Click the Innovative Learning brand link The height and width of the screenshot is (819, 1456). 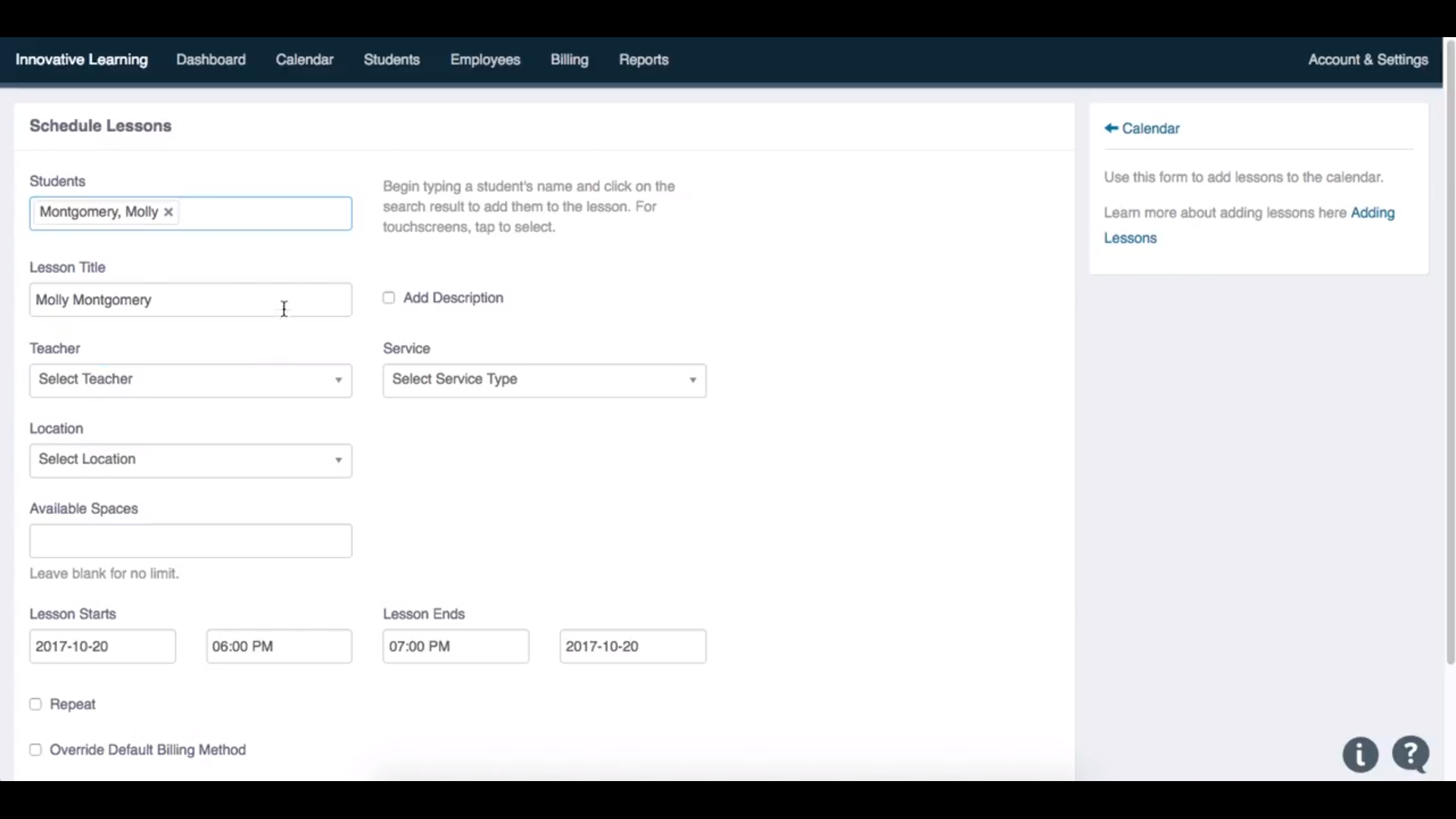click(x=82, y=60)
